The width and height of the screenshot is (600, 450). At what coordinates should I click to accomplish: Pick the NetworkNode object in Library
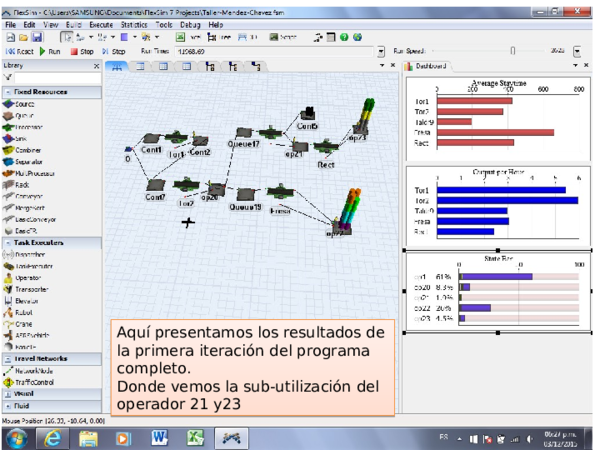[x=28, y=371]
